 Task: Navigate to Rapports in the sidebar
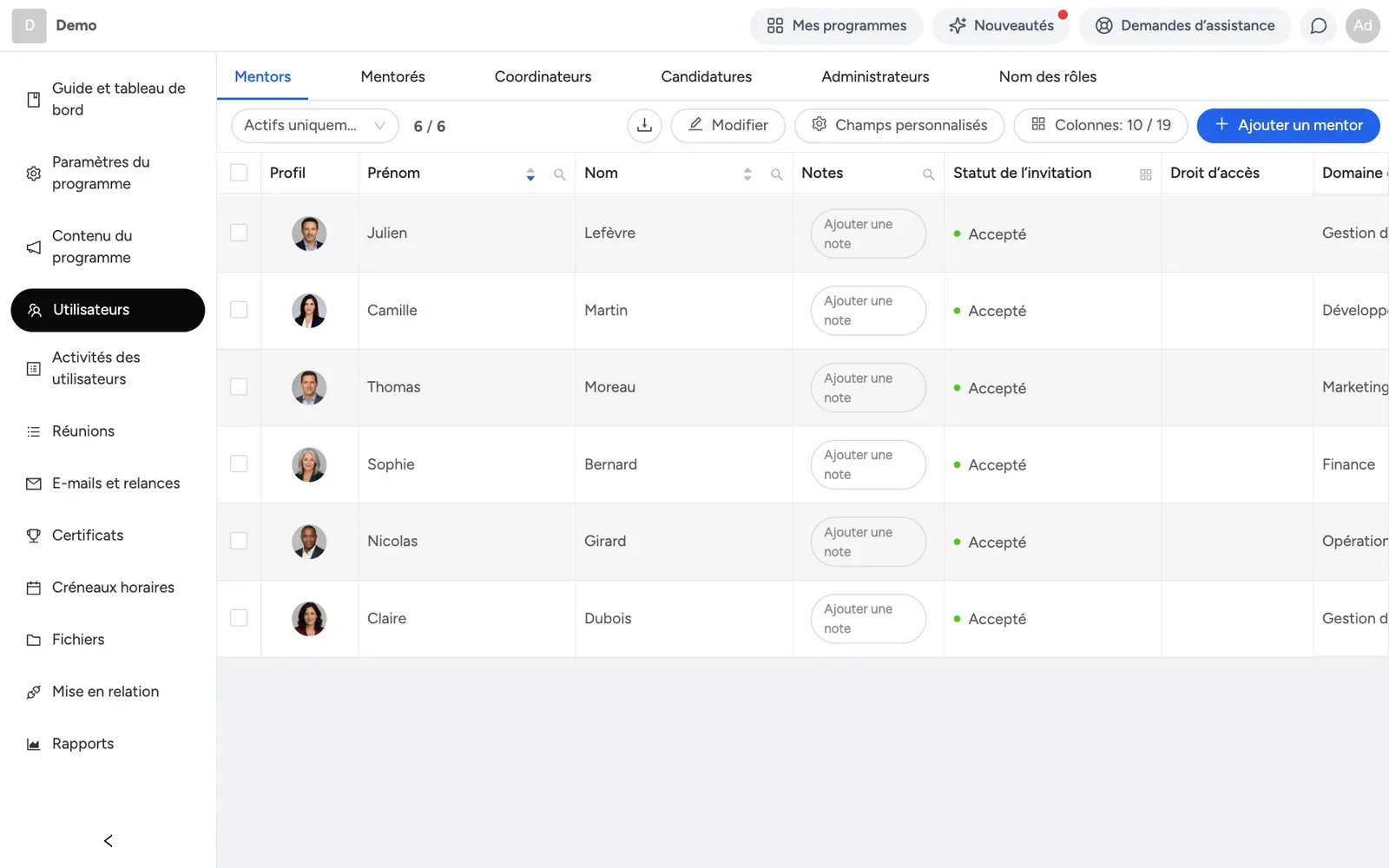click(x=108, y=744)
